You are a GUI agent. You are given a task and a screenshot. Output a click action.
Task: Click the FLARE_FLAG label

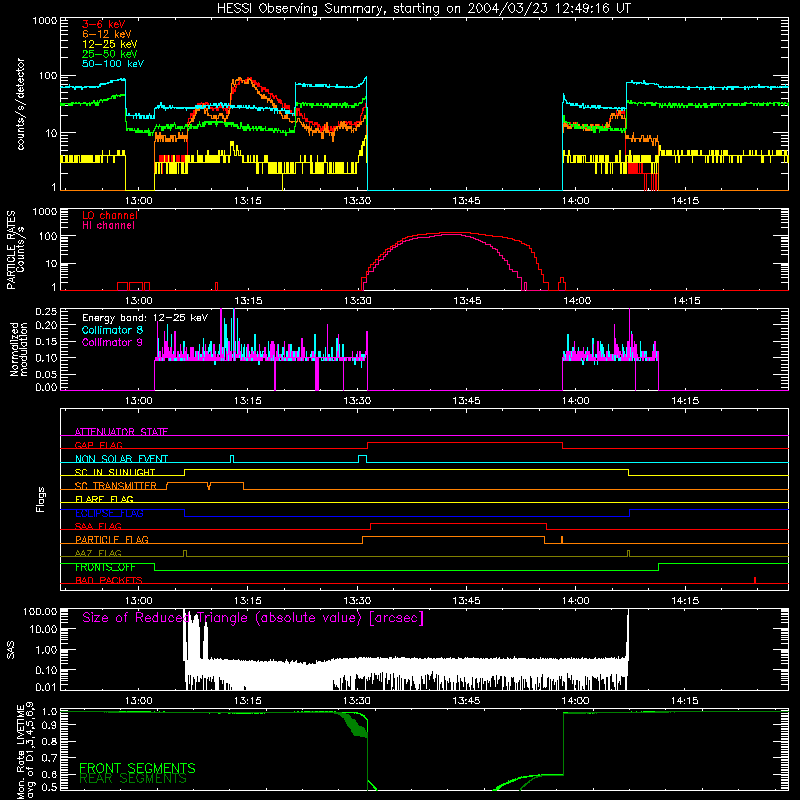click(104, 499)
